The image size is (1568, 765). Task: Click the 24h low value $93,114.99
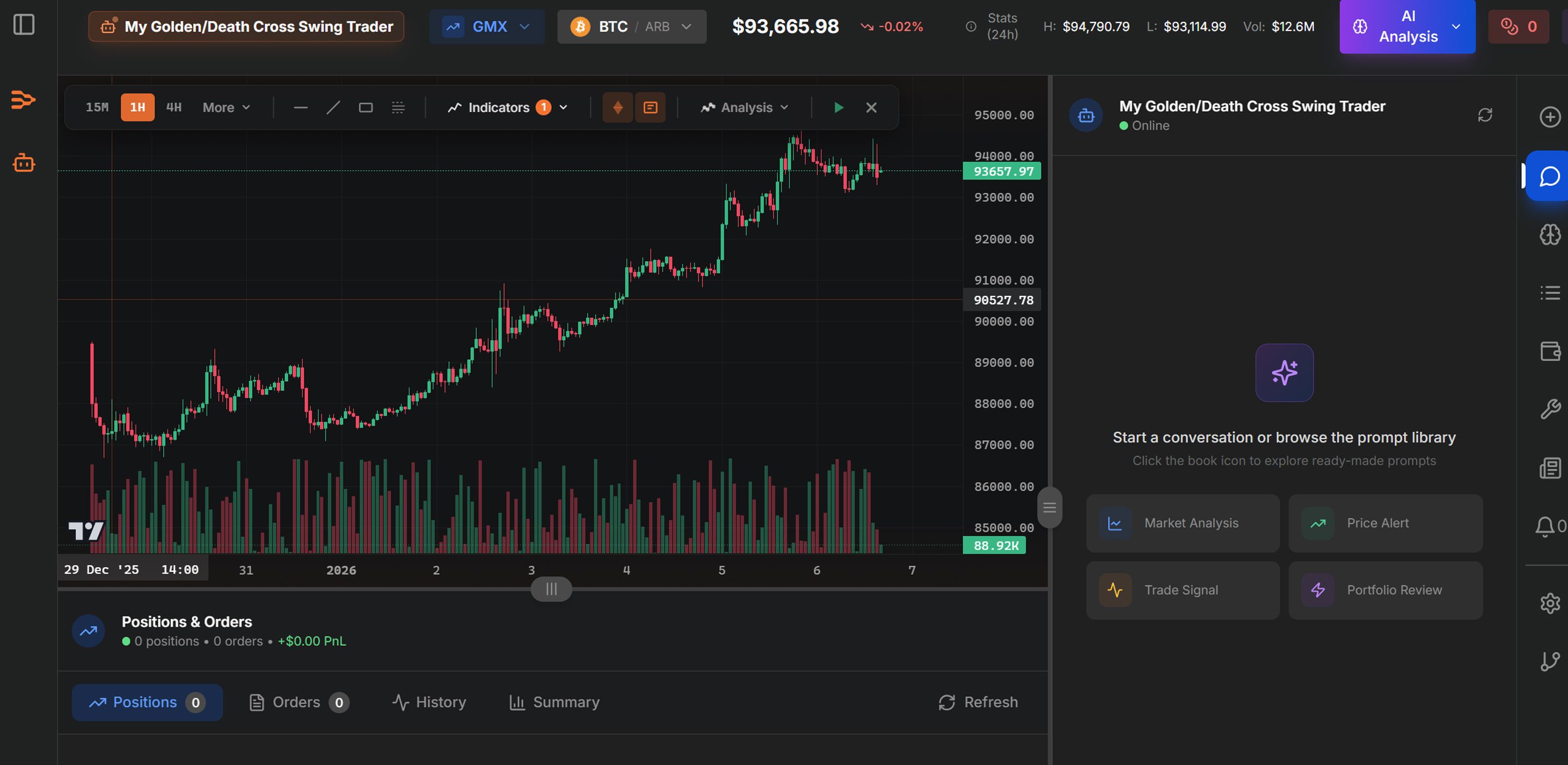[1195, 27]
